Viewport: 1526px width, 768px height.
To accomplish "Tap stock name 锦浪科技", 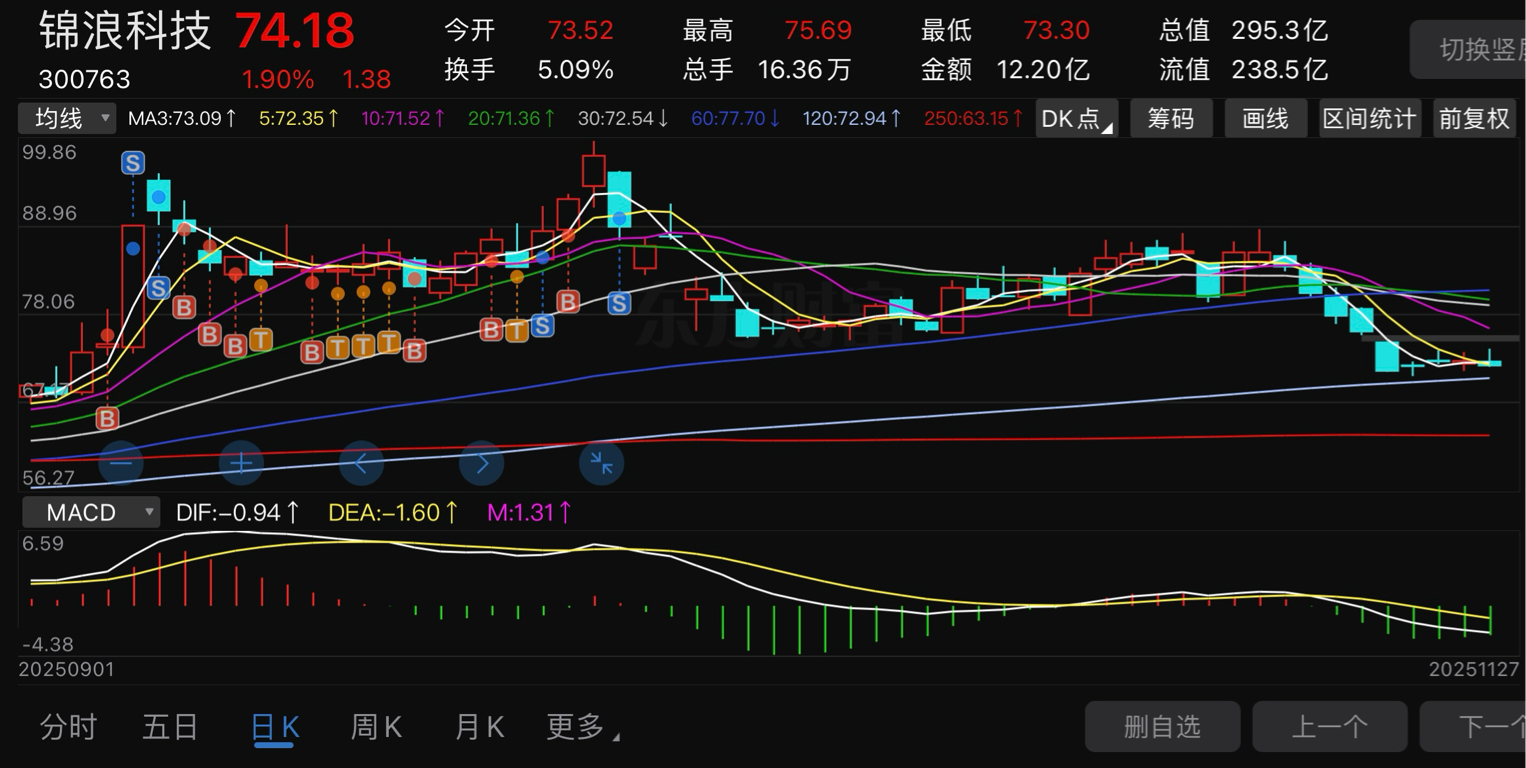I will coord(126,31).
